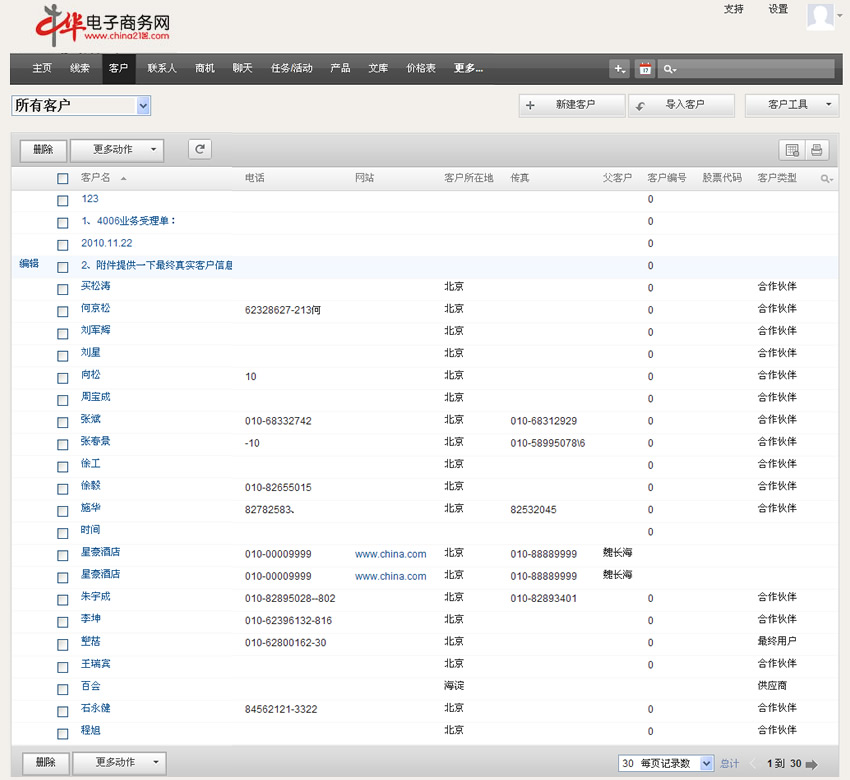
Task: Click the print list icon
Action: coord(817,150)
